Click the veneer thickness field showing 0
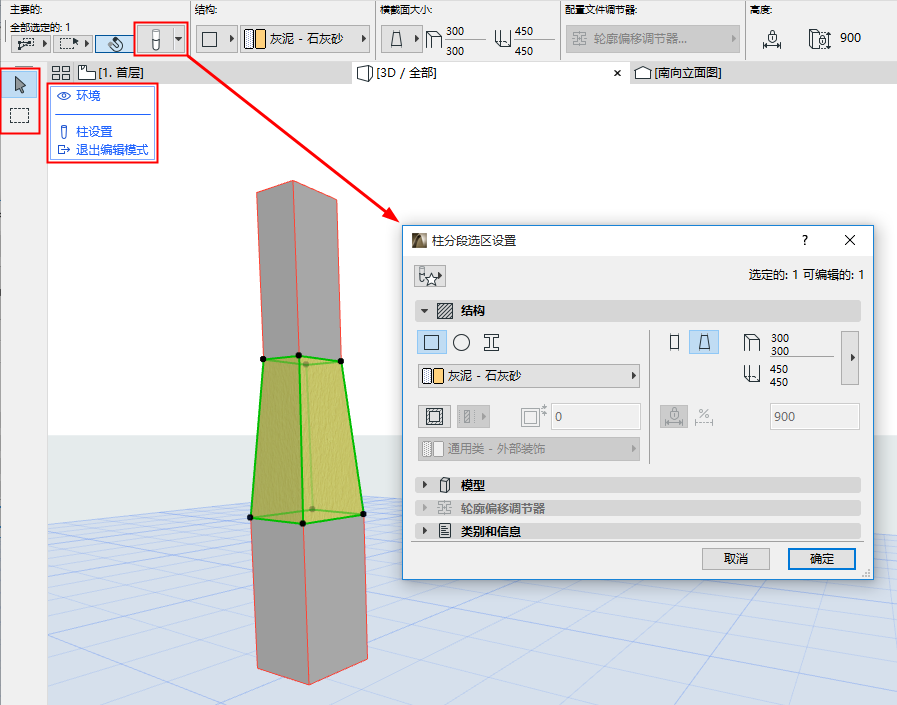The width and height of the screenshot is (897, 705). 596,417
